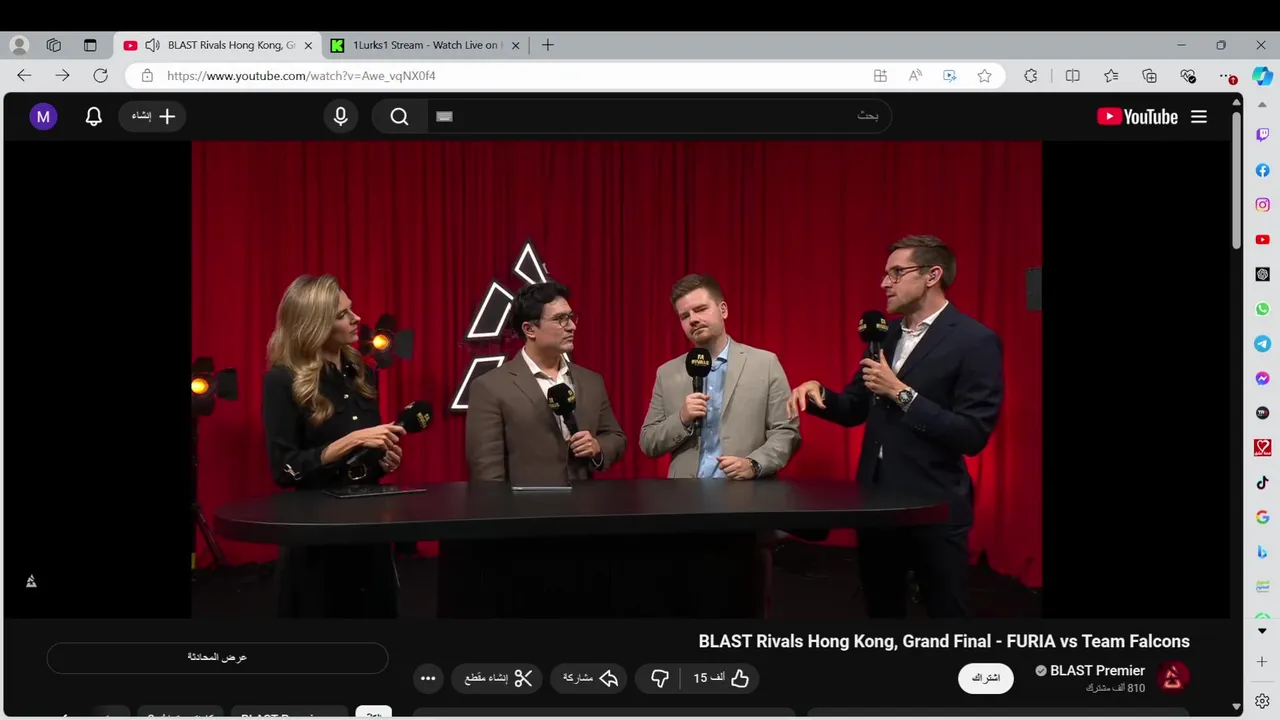Refresh the current page
The image size is (1280, 720).
click(x=100, y=76)
